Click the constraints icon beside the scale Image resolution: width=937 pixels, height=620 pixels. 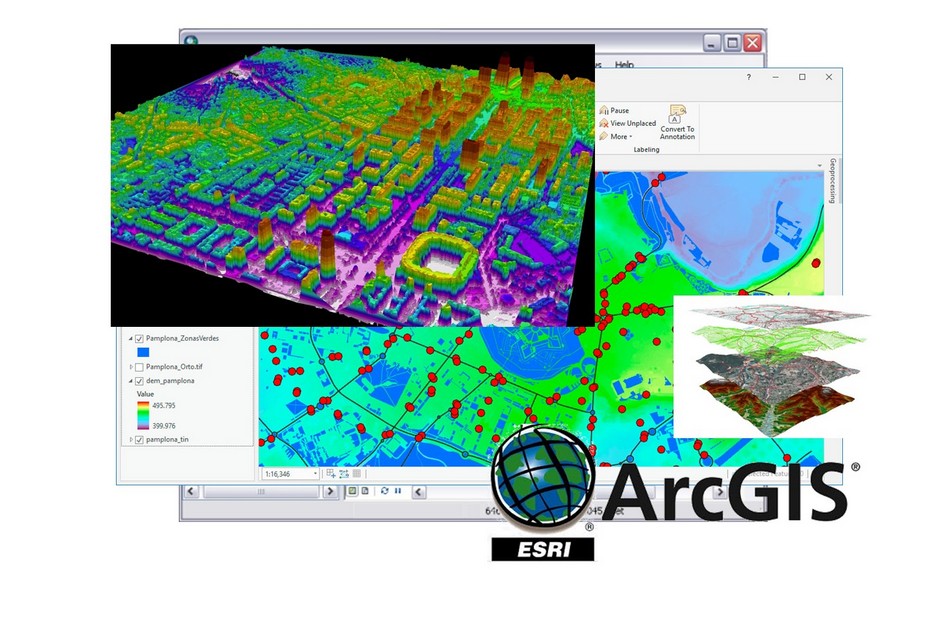tap(344, 474)
